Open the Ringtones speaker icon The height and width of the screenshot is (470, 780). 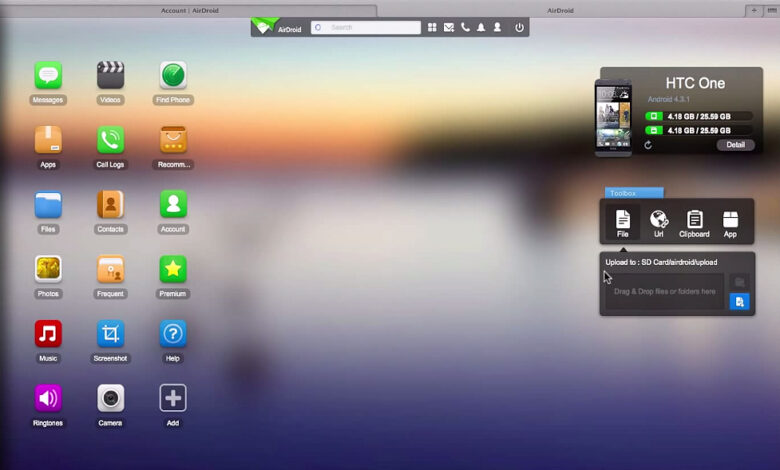(48, 398)
